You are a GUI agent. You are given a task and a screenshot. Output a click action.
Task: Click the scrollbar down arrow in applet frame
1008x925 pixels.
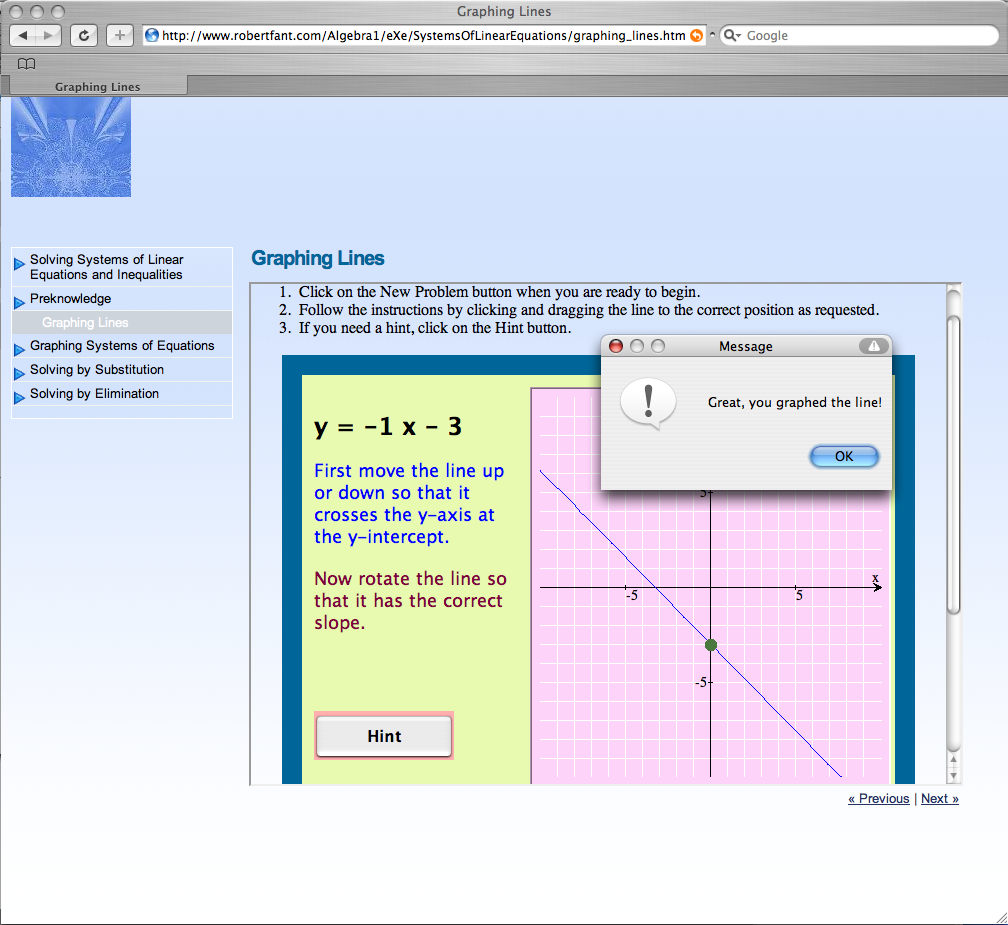click(x=954, y=776)
